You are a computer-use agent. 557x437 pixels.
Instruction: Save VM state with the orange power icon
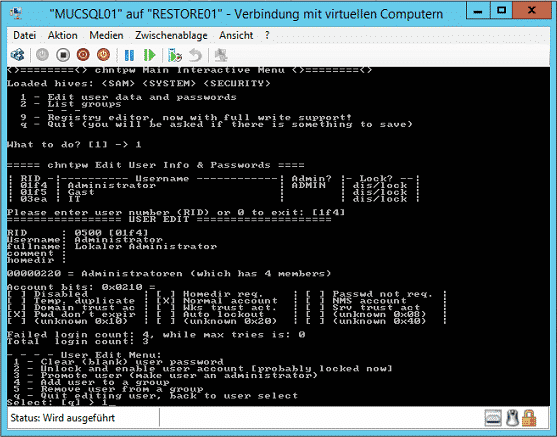(103, 55)
